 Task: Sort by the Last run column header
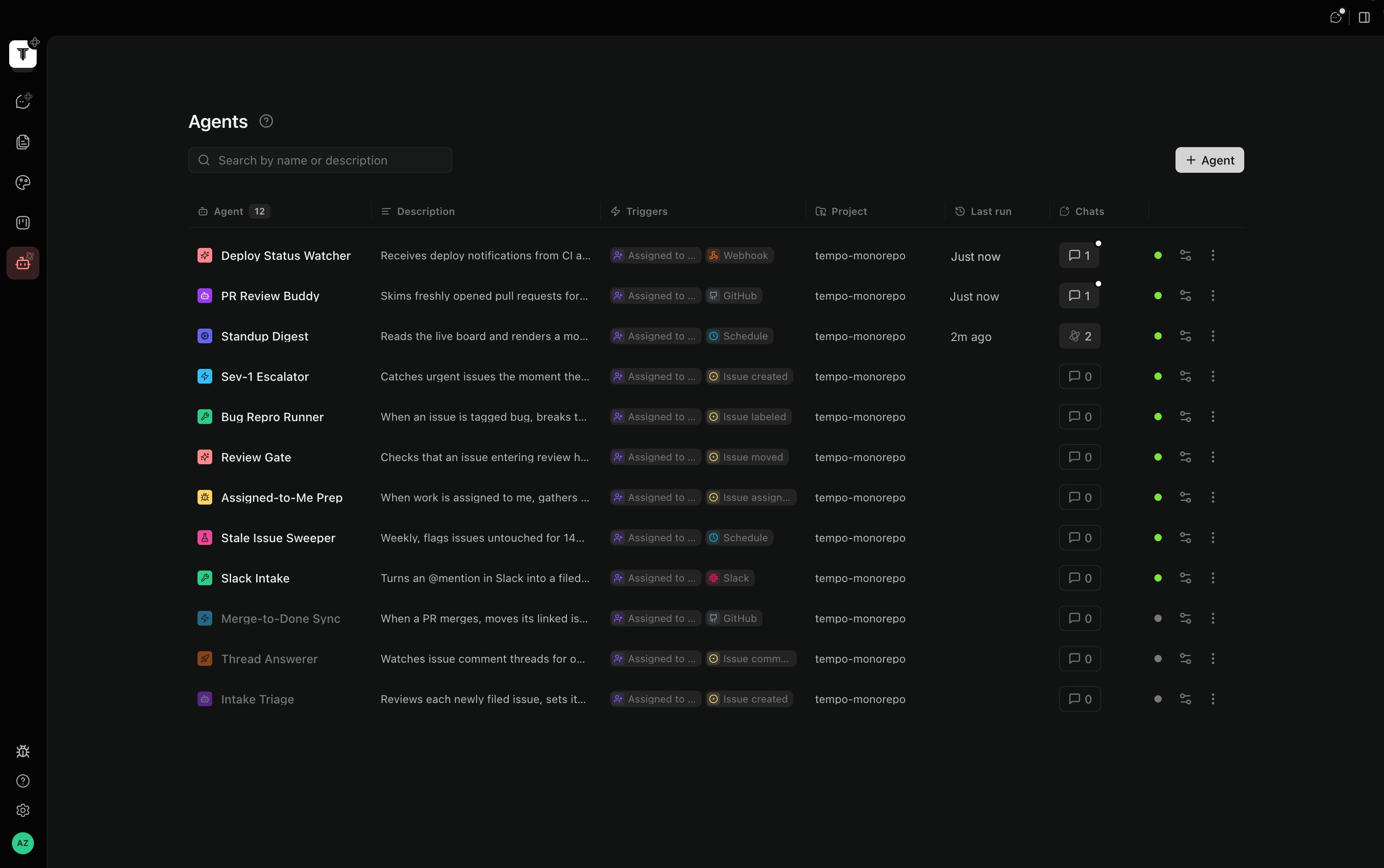tap(983, 211)
